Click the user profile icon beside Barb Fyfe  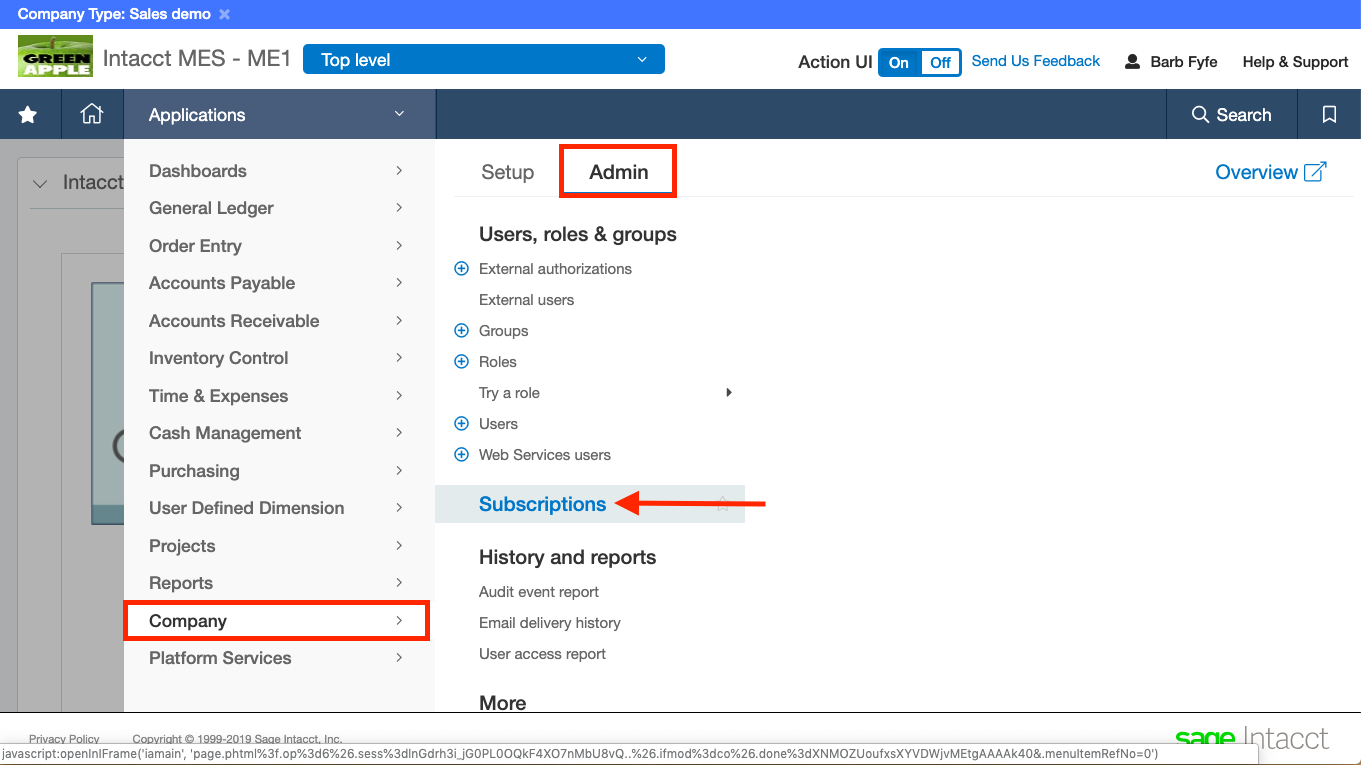point(1132,62)
